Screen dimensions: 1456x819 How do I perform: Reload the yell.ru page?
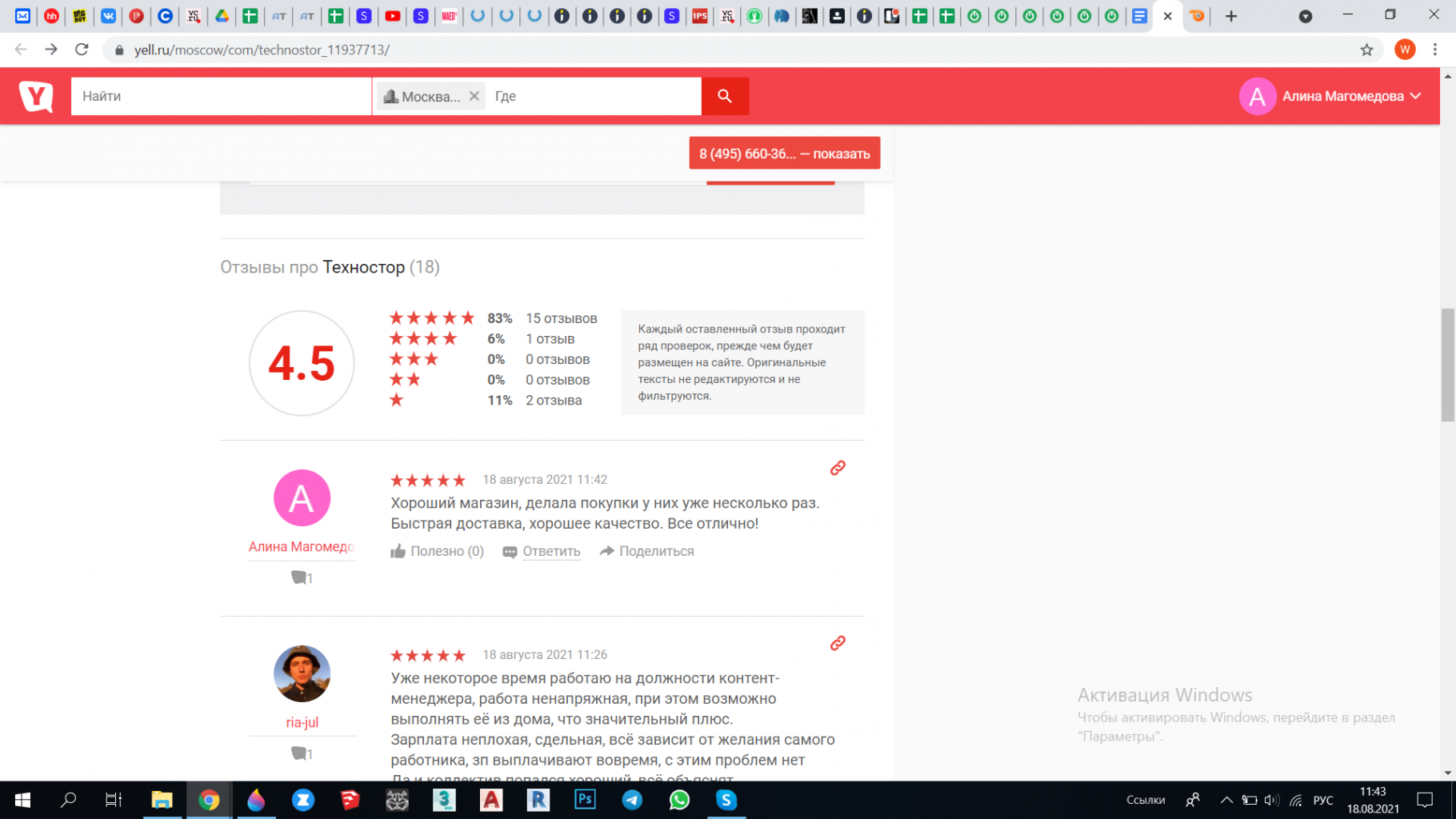[82, 50]
